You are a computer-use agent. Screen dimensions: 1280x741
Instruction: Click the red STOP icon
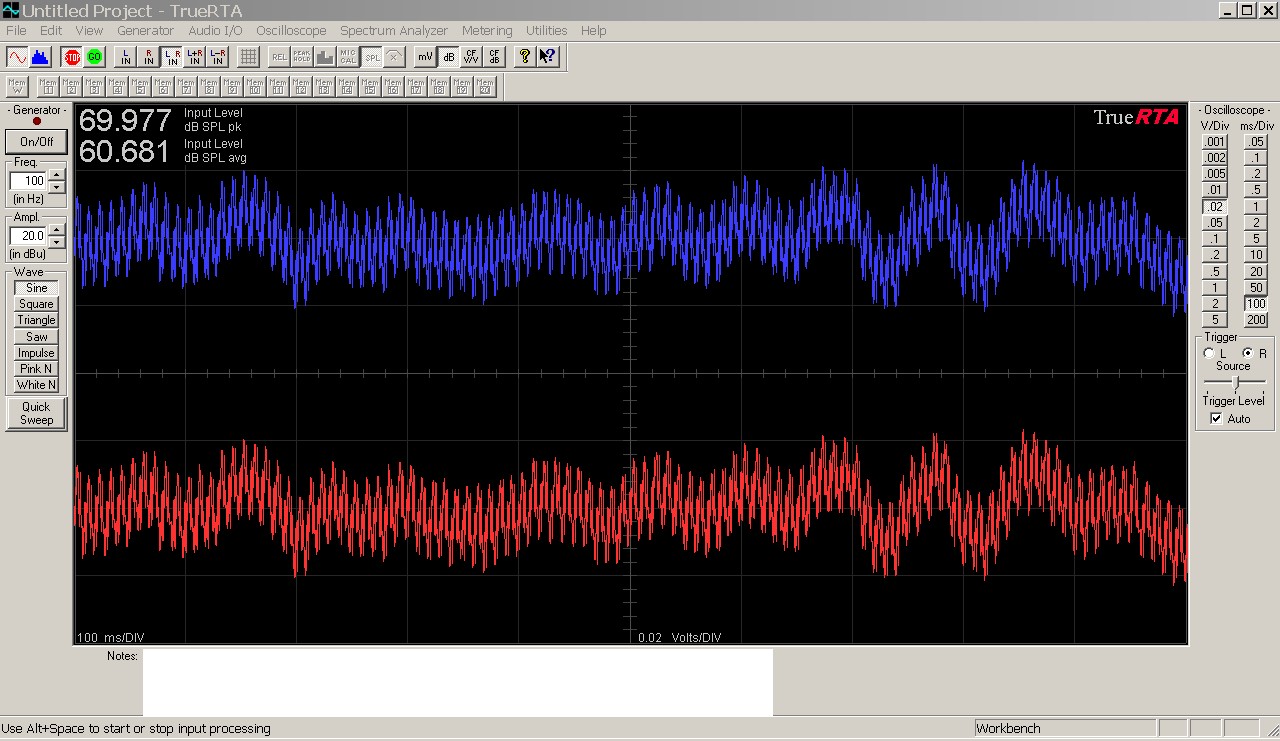tap(72, 57)
